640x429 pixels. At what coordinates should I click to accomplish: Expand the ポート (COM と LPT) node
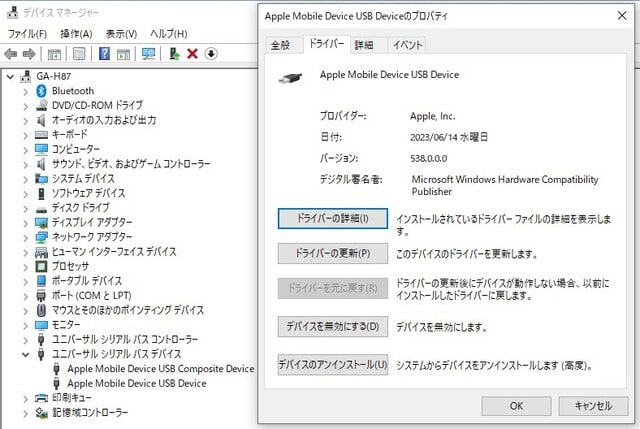click(x=26, y=296)
